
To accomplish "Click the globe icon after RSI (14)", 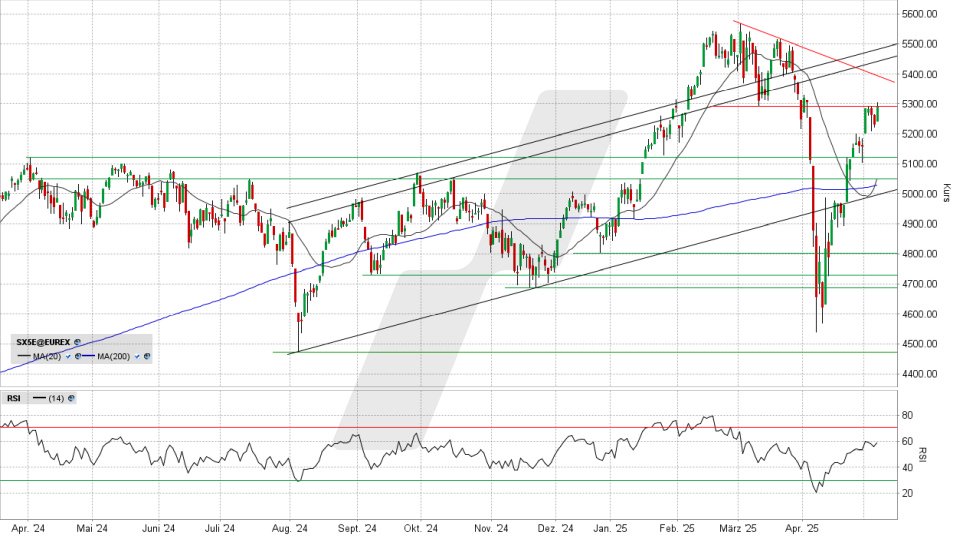I will [71, 398].
